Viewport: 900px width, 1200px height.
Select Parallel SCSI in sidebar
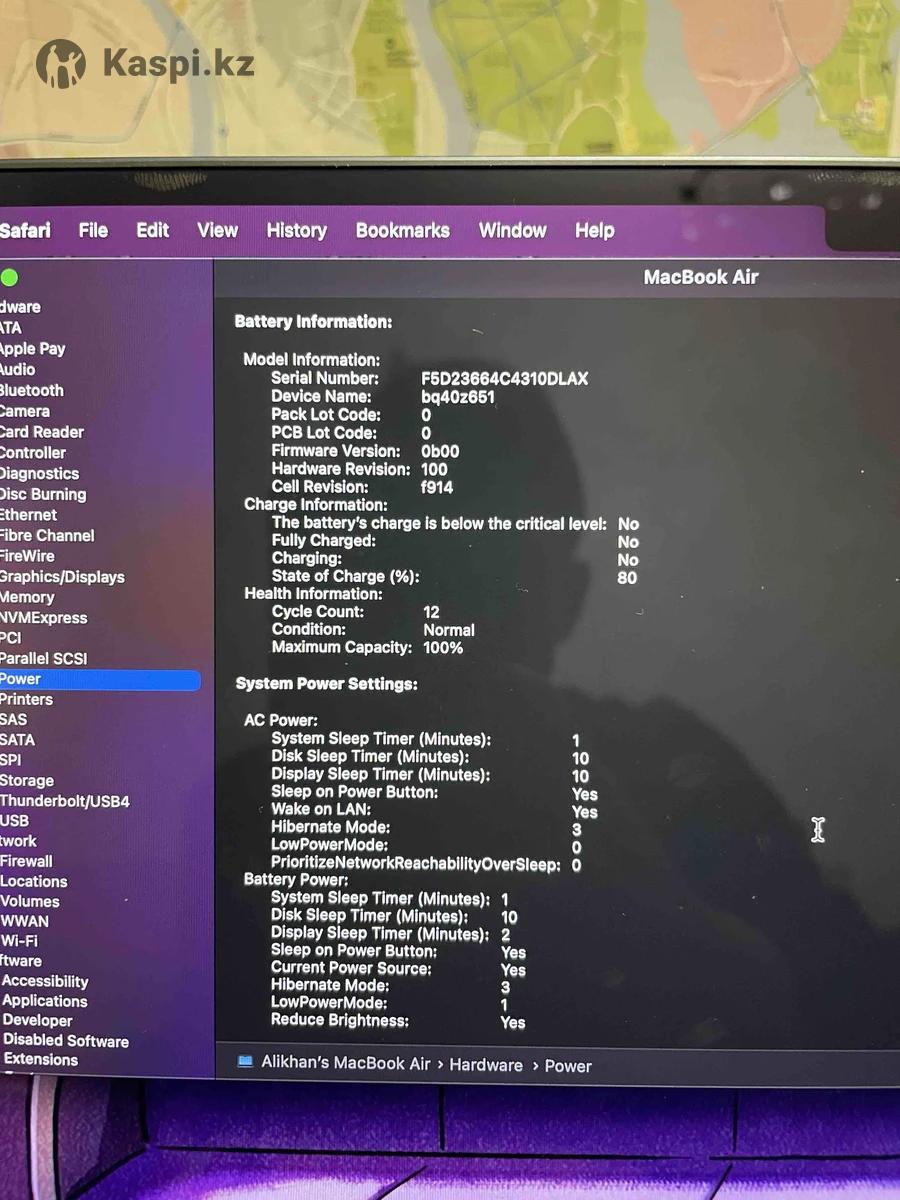coord(43,658)
